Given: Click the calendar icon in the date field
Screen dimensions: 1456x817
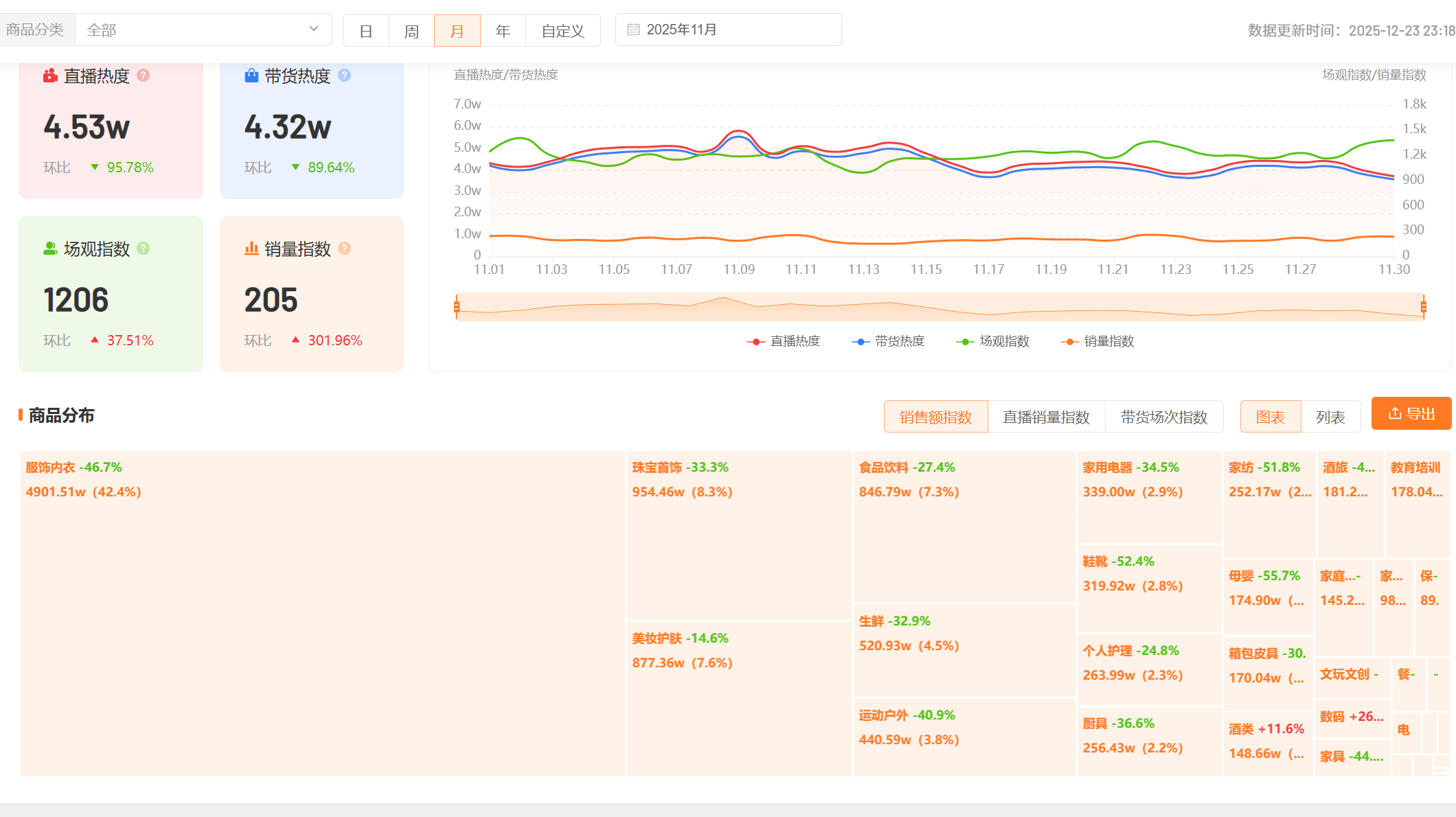Looking at the screenshot, I should click(633, 30).
